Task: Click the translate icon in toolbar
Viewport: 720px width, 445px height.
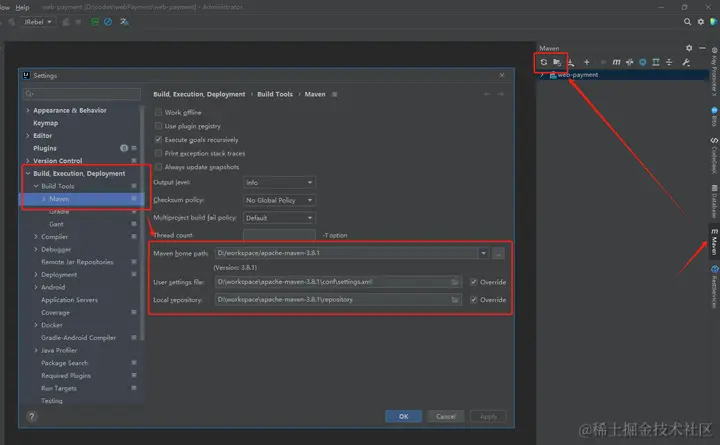Action: (x=124, y=22)
